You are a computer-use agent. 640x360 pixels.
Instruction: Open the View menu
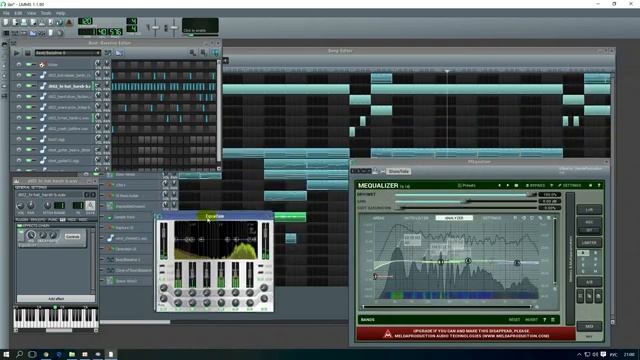[31, 13]
